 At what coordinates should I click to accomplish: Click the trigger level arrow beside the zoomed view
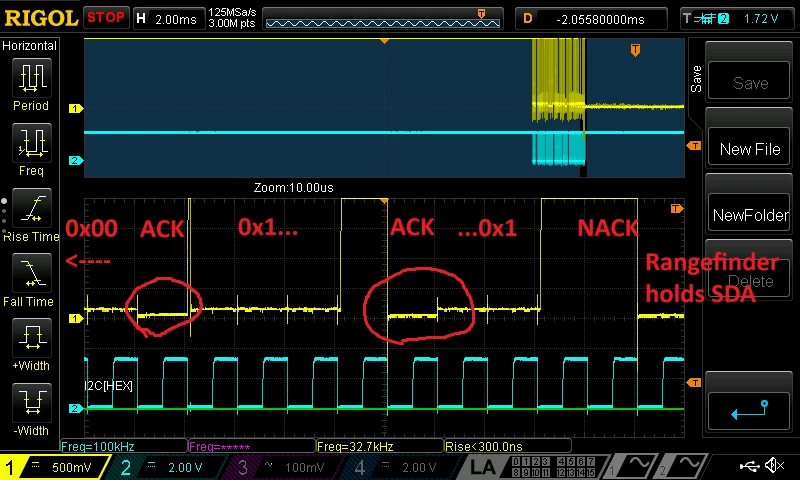click(693, 382)
